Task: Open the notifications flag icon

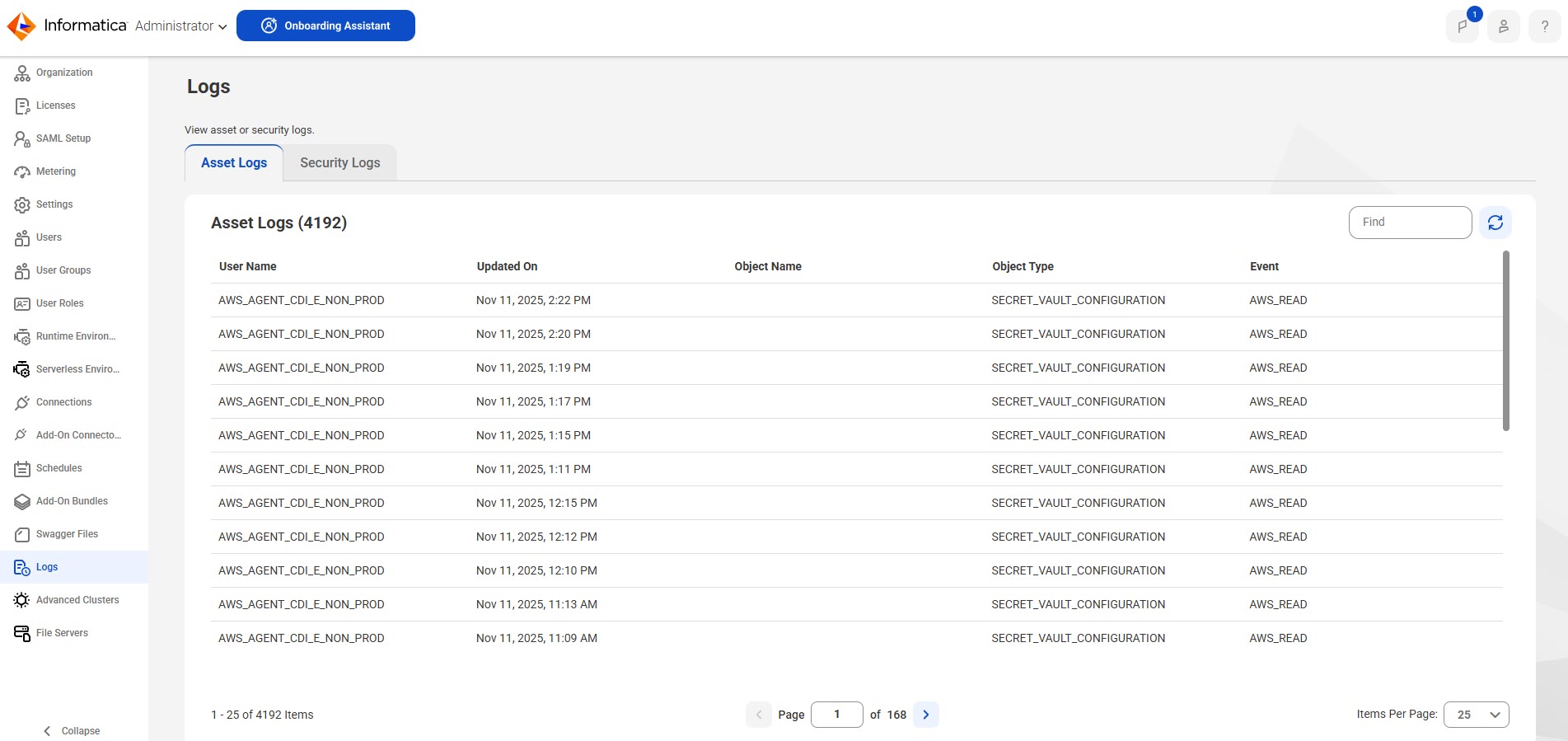Action: pyautogui.click(x=1463, y=26)
